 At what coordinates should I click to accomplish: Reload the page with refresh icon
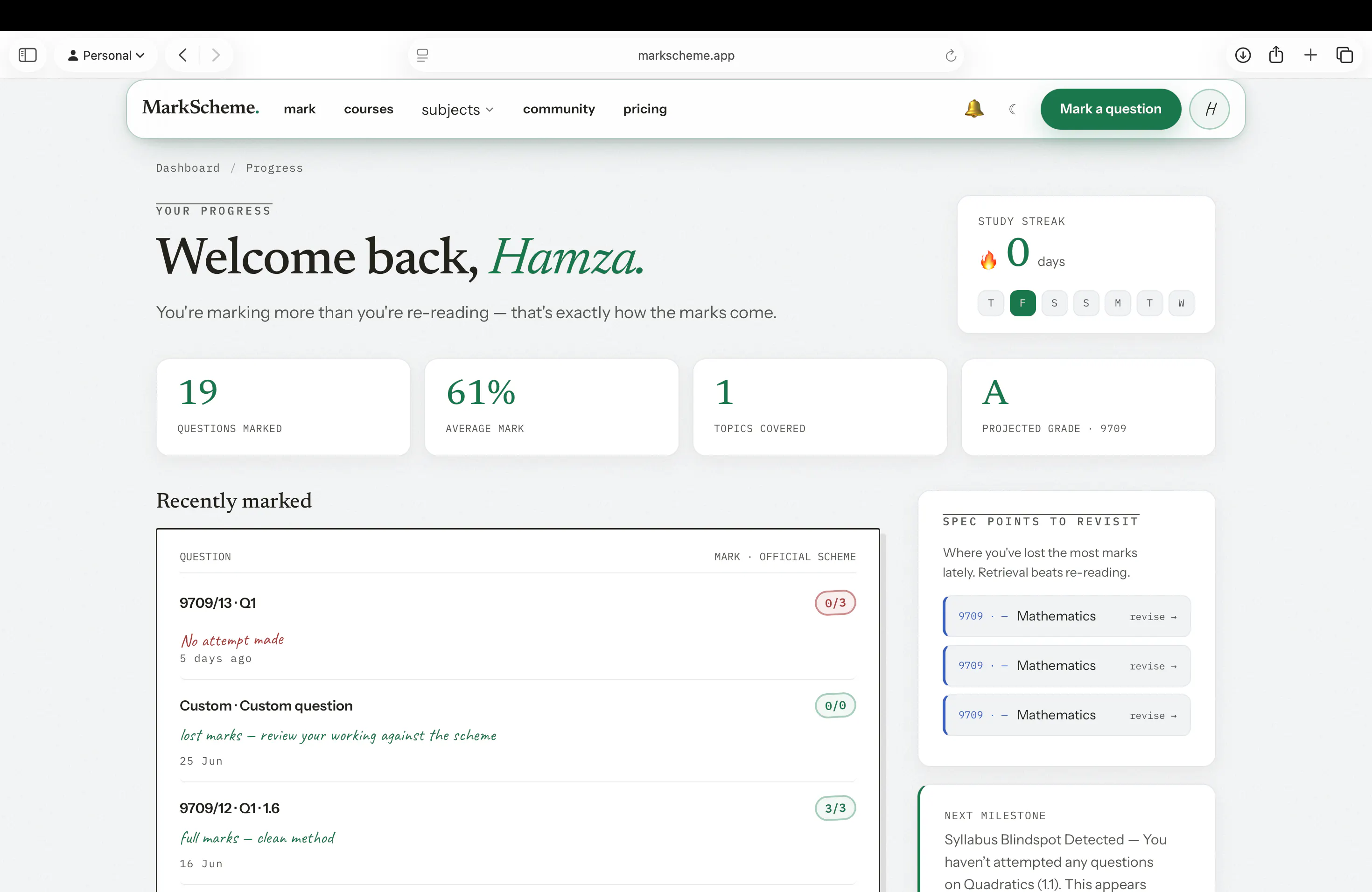(x=951, y=56)
